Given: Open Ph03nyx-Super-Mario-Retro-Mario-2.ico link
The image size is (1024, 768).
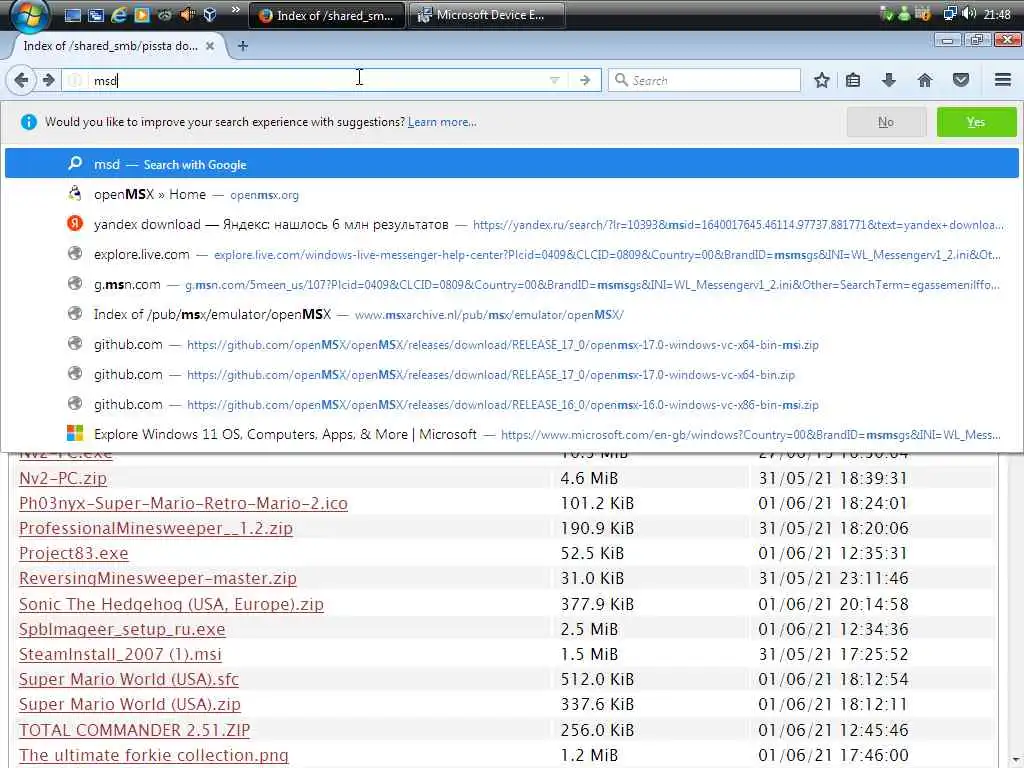Looking at the screenshot, I should pyautogui.click(x=183, y=504).
